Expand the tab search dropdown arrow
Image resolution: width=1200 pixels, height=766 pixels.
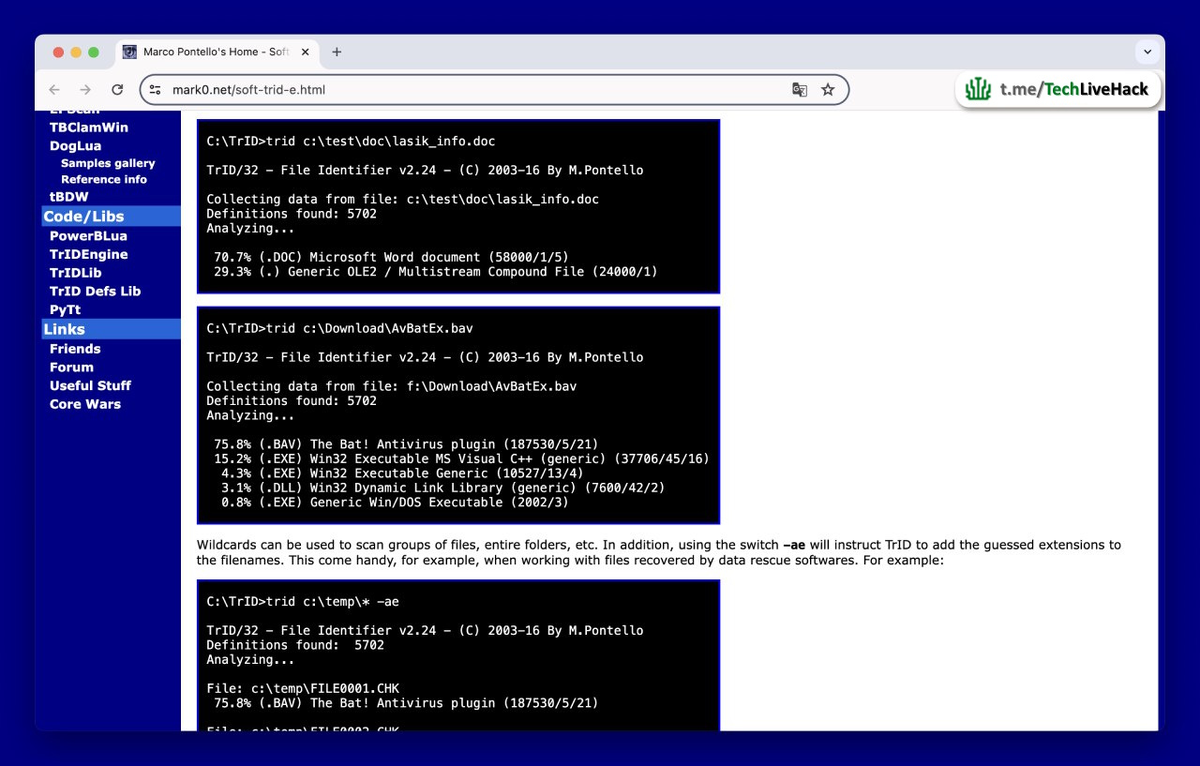tap(1146, 52)
